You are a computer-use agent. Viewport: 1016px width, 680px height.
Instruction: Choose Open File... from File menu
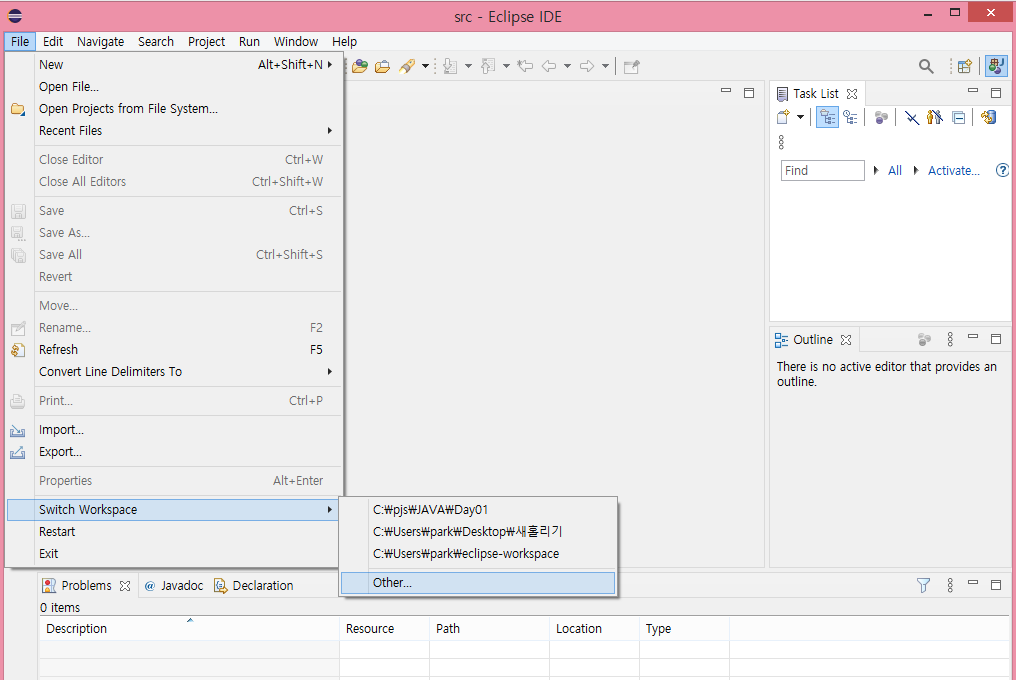(x=174, y=87)
